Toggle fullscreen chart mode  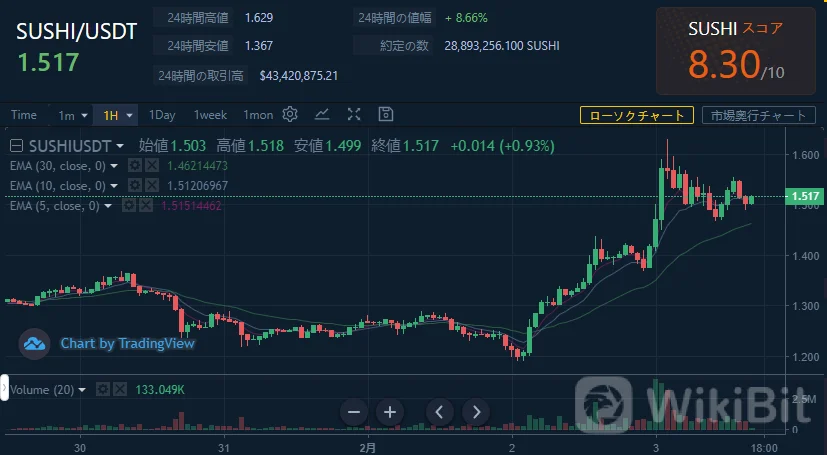354,114
